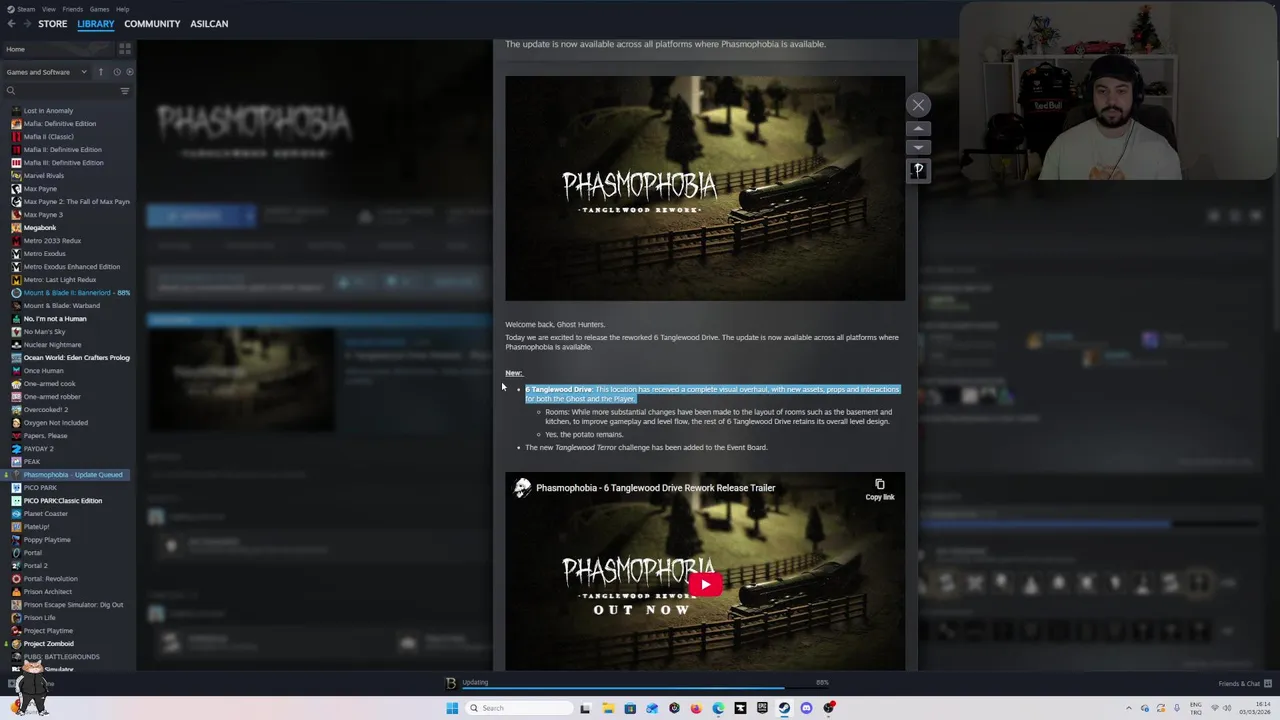Switch to the COMMUNITY tab
The height and width of the screenshot is (720, 1280).
click(152, 24)
